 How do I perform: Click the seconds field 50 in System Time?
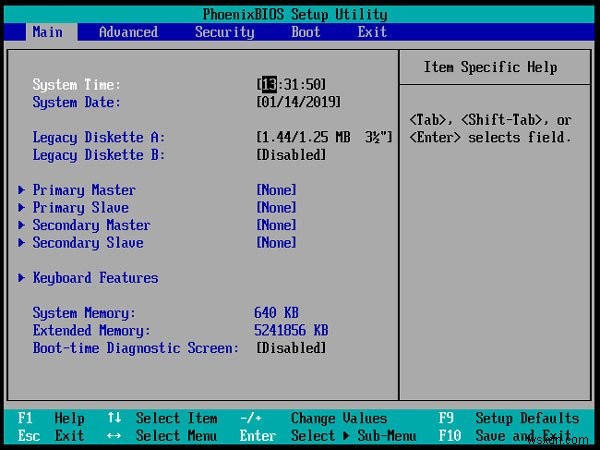(x=313, y=85)
